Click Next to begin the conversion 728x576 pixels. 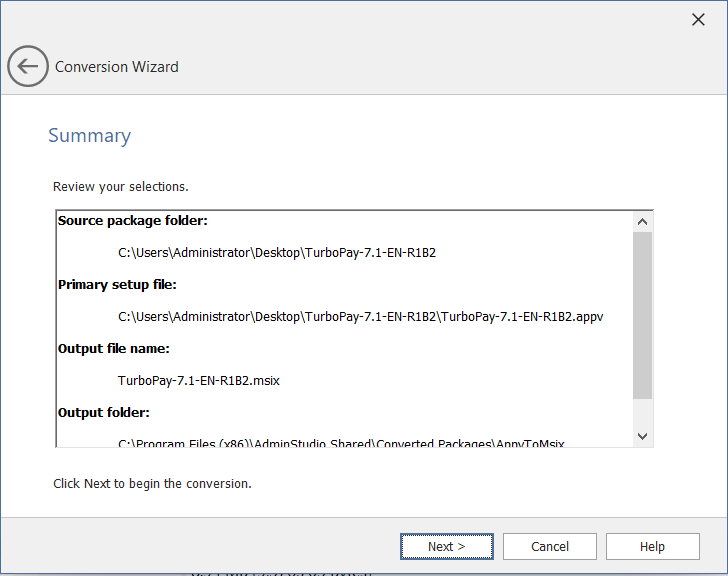point(446,546)
